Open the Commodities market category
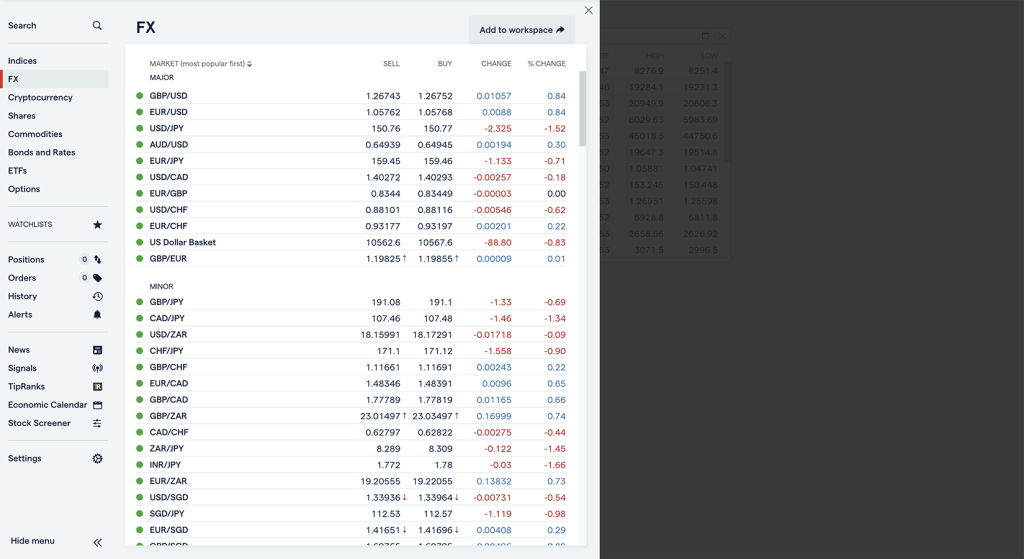Screen dimensions: 1024x559 click(35, 134)
